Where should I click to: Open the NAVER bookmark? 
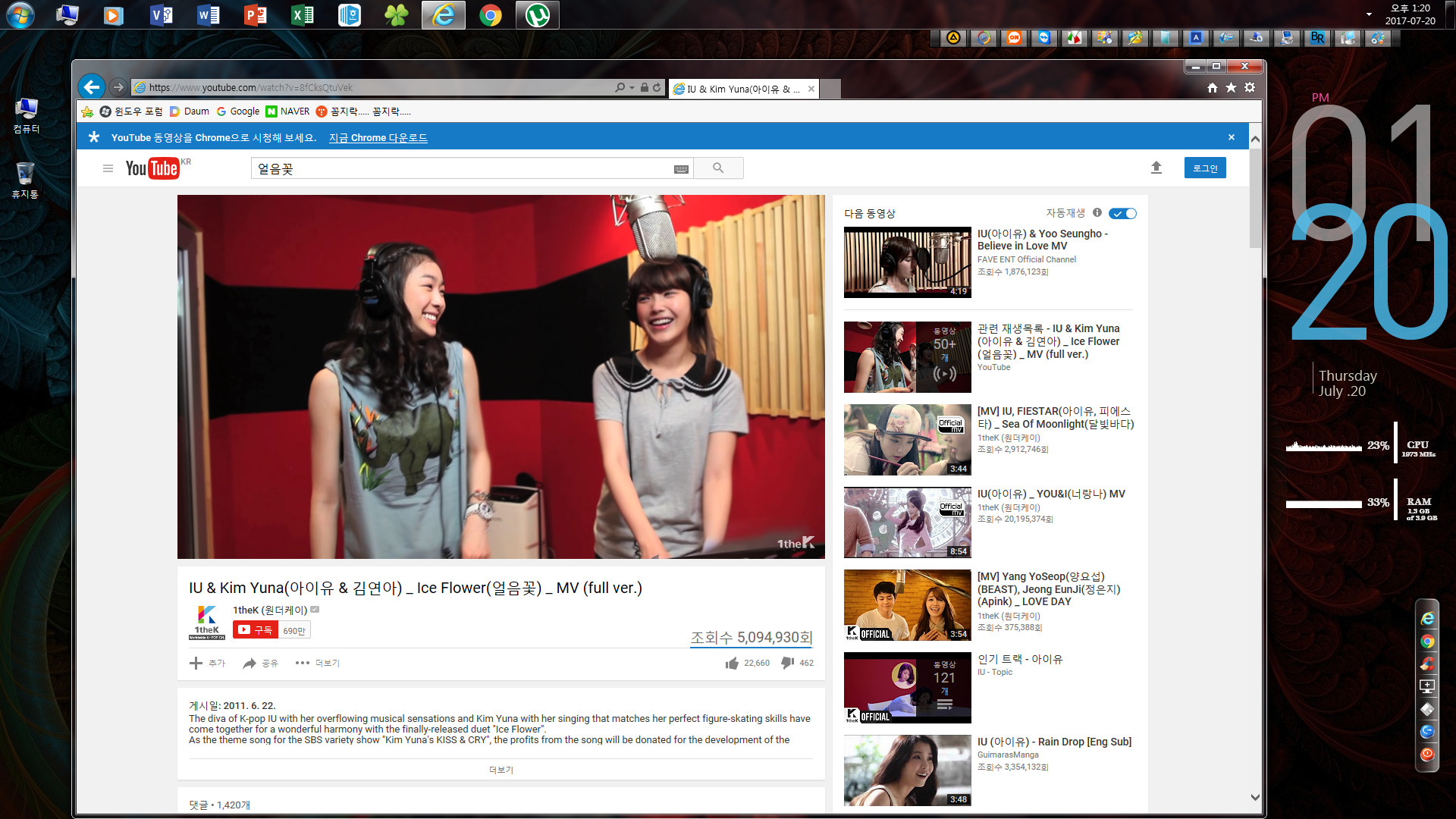(x=287, y=111)
